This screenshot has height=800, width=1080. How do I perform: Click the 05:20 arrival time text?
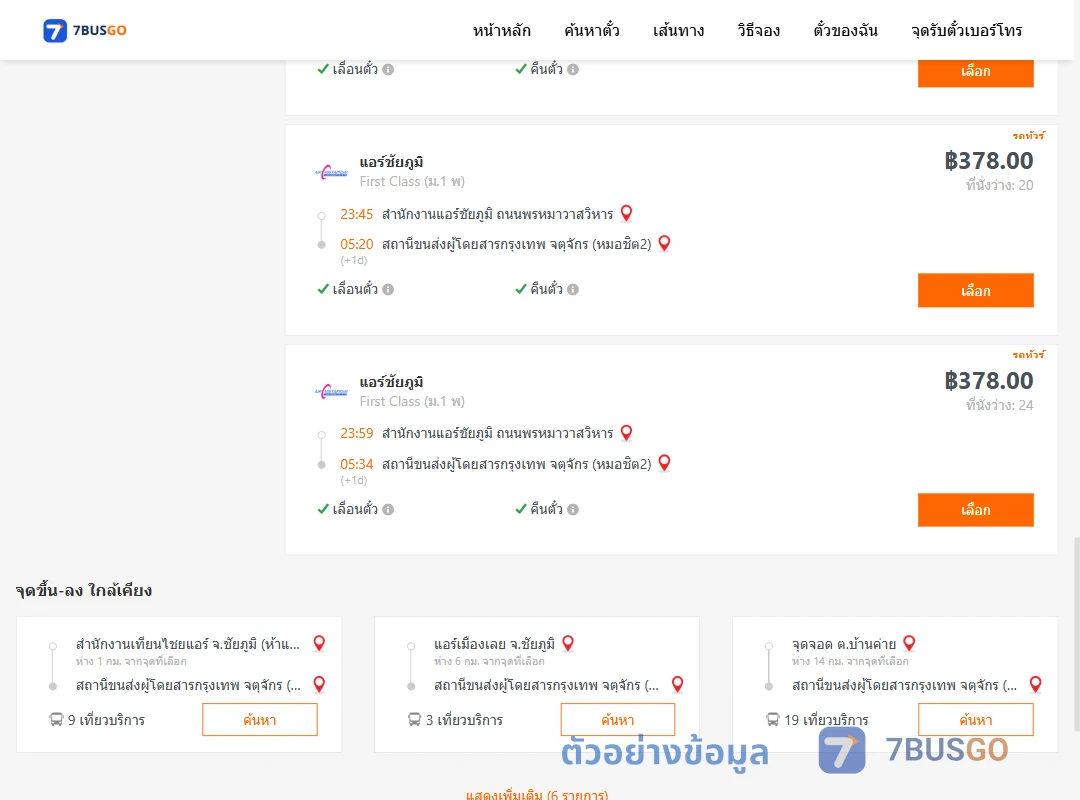click(x=356, y=244)
